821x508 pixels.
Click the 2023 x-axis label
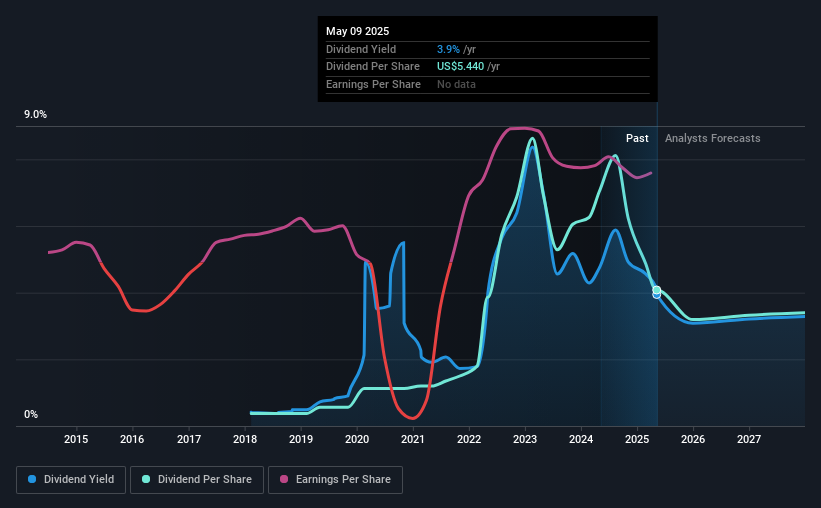[x=525, y=439]
